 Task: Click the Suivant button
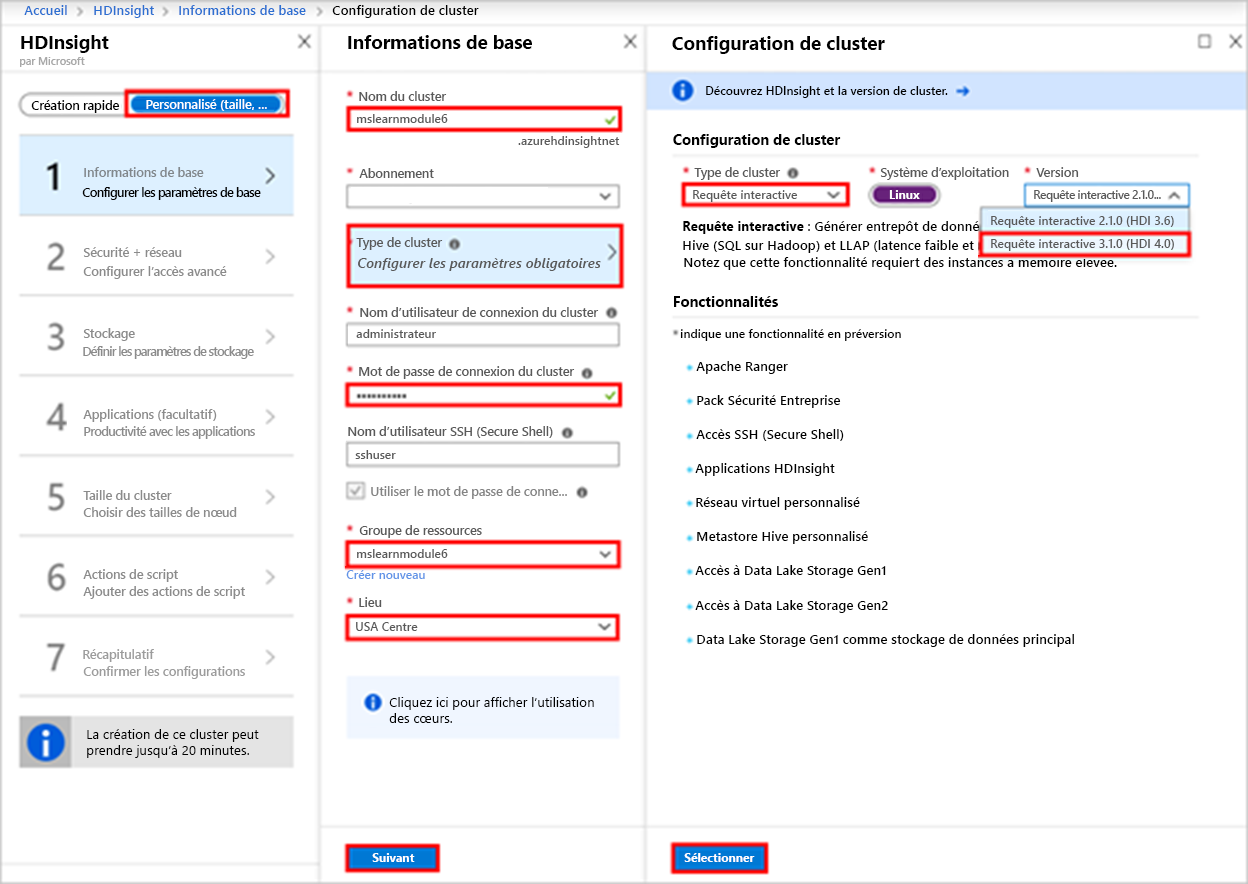392,857
